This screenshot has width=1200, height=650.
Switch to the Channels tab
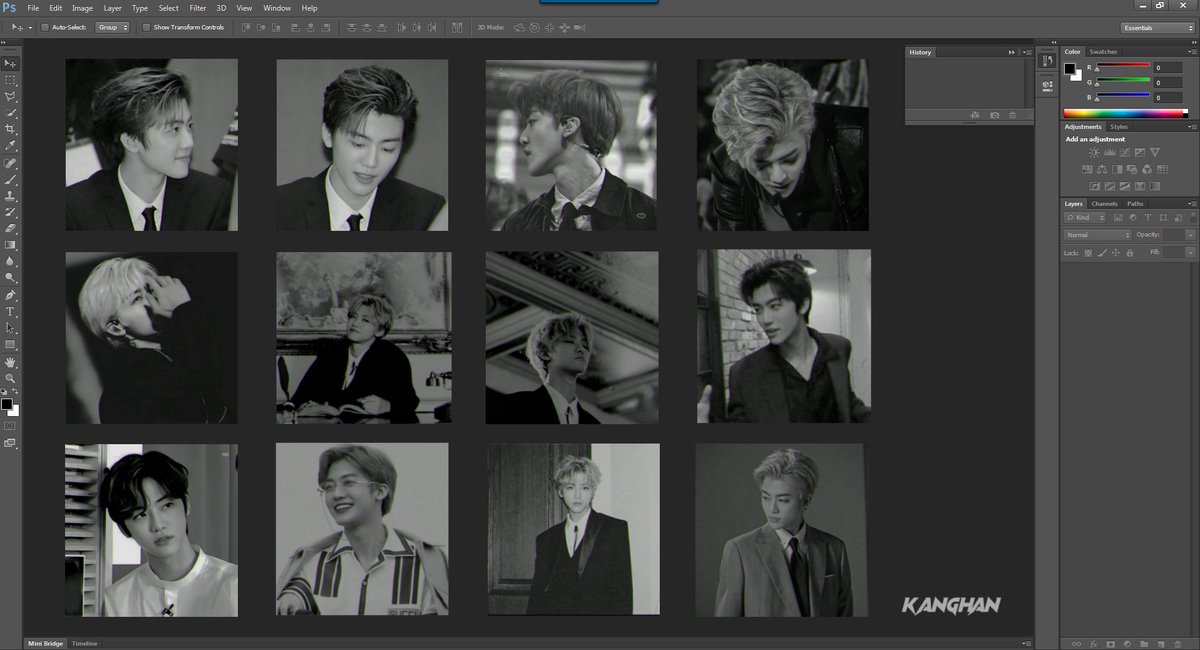(x=1104, y=203)
